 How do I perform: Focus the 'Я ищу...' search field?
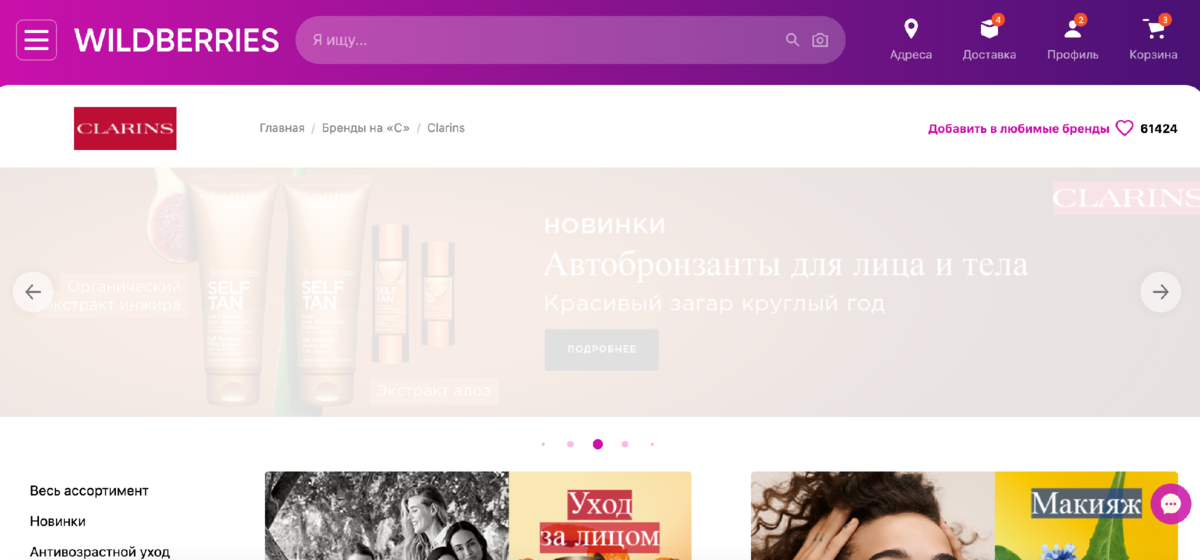[570, 40]
